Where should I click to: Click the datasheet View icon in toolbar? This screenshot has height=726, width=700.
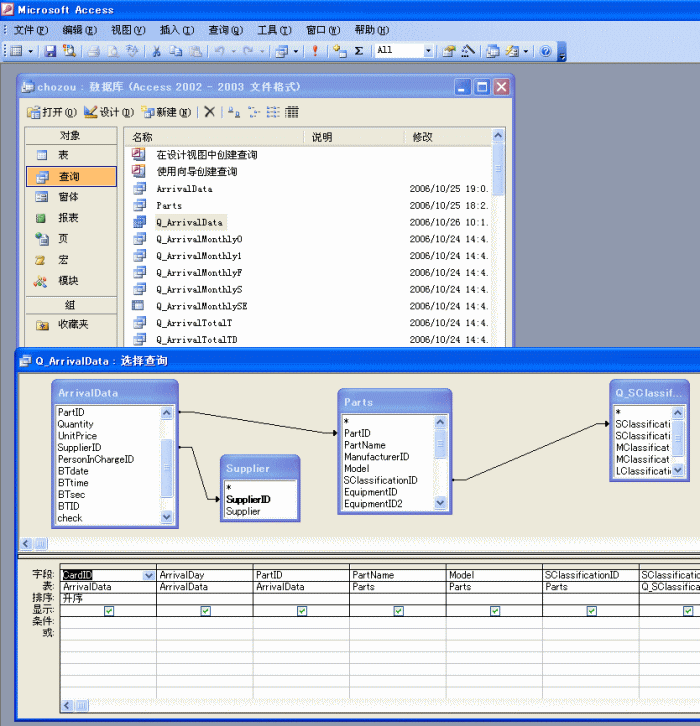pyautogui.click(x=16, y=51)
